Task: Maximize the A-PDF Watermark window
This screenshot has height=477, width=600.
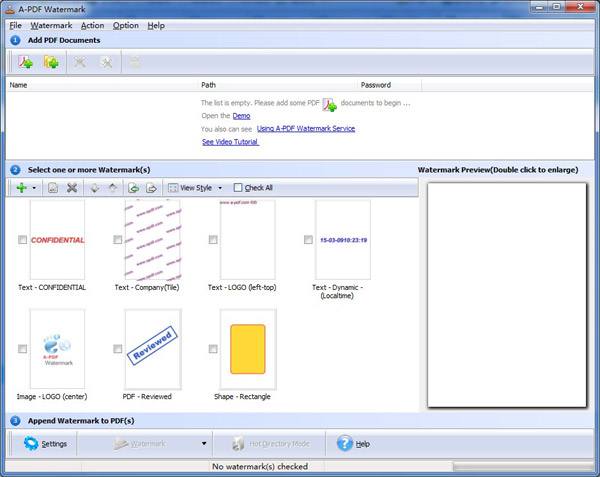Action: pyautogui.click(x=557, y=7)
